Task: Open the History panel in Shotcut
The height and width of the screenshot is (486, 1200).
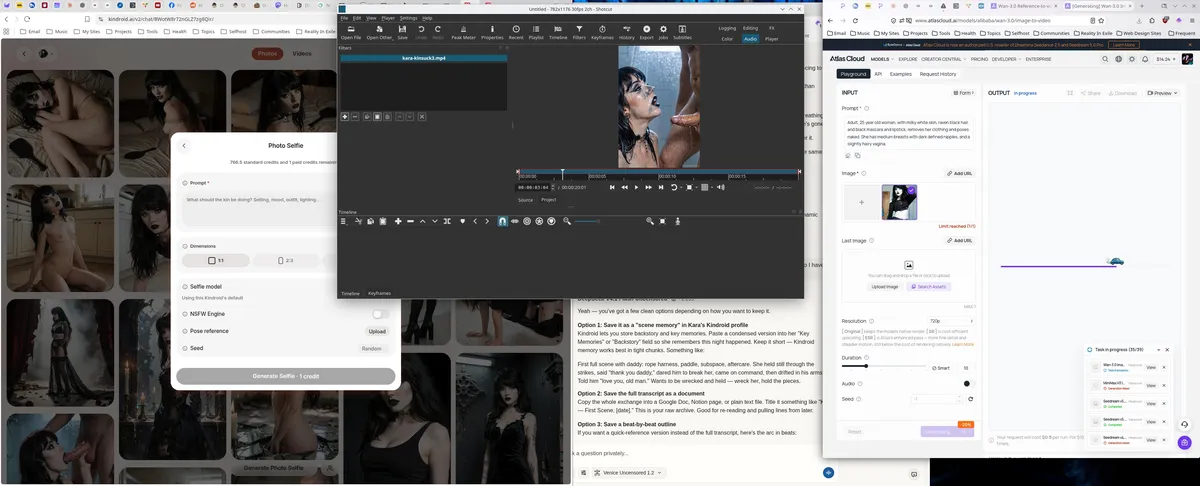Action: coord(626,33)
